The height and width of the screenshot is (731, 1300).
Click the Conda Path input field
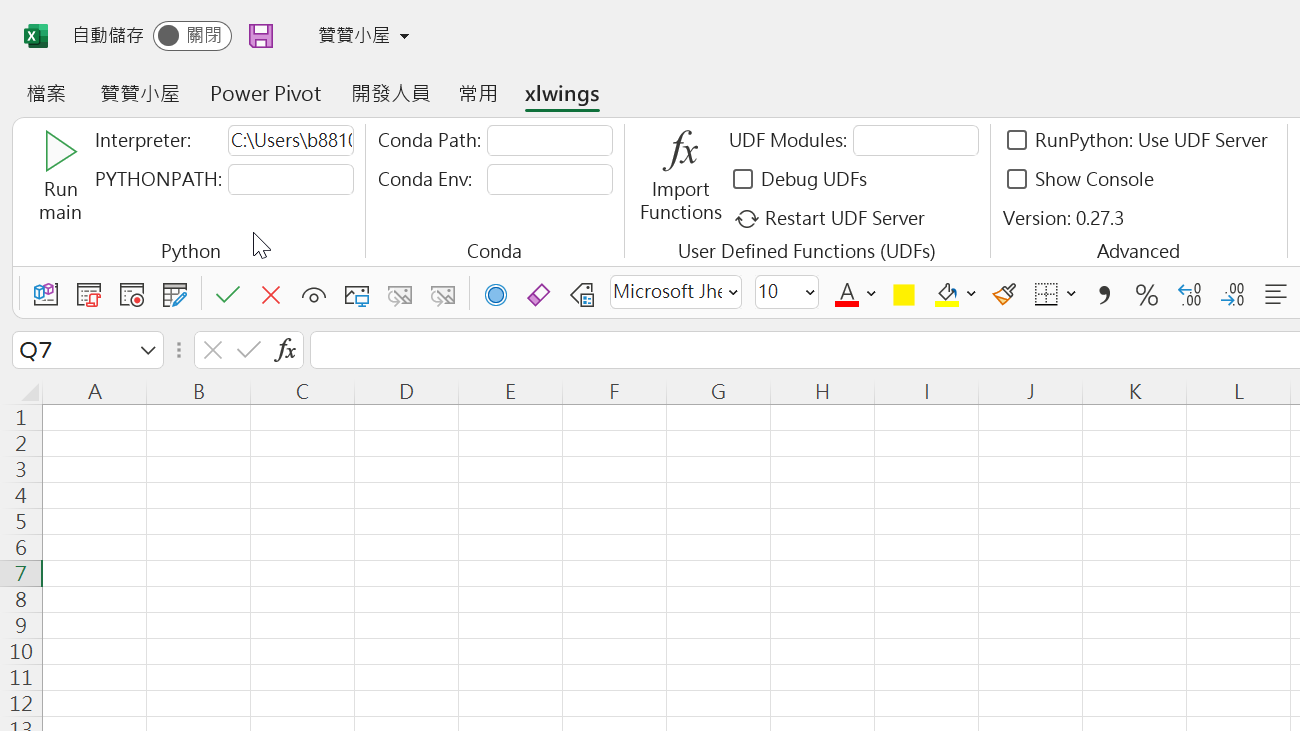(550, 141)
